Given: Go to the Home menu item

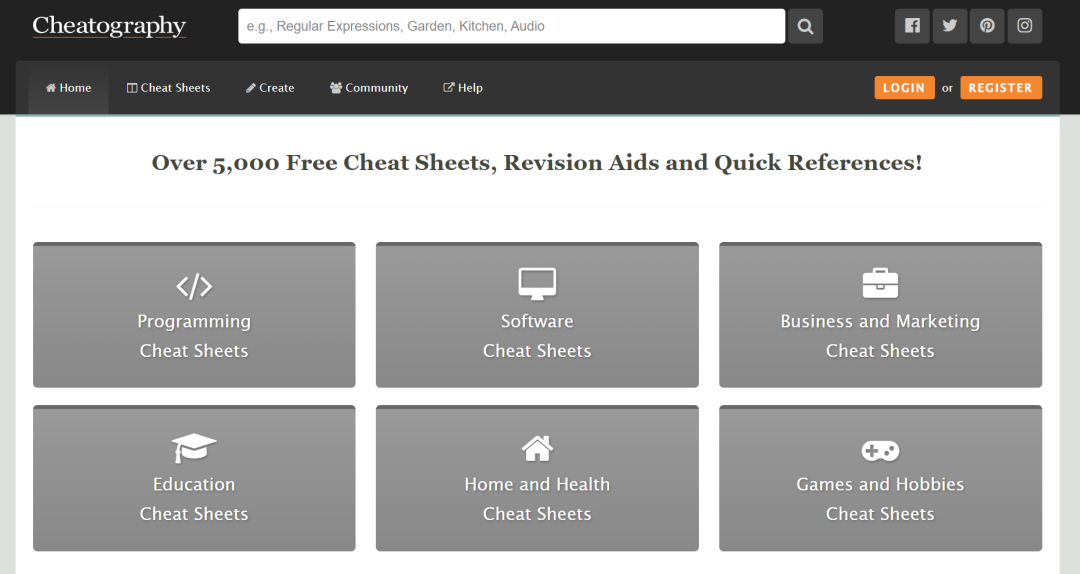Looking at the screenshot, I should 68,88.
